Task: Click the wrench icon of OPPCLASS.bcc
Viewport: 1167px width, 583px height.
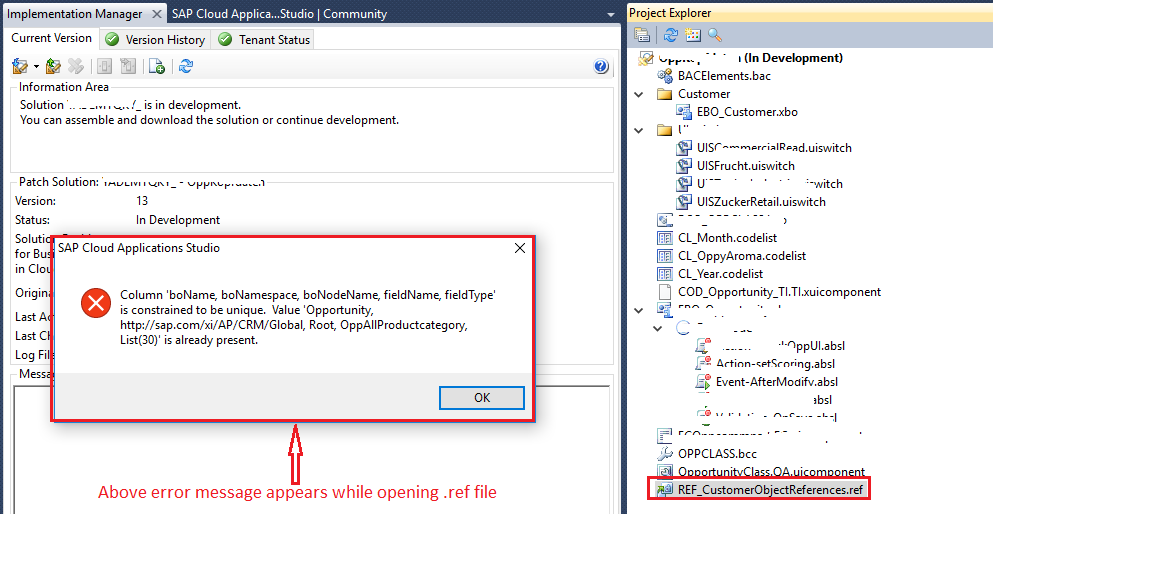Action: click(x=665, y=453)
